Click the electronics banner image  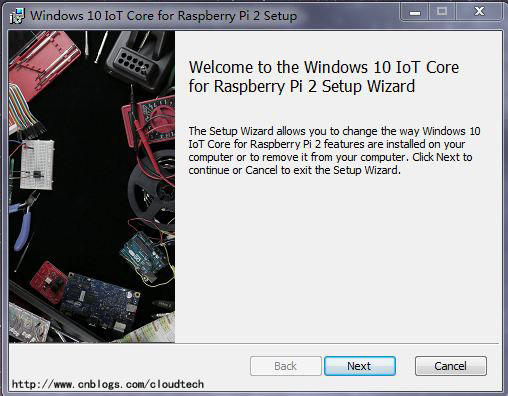(x=92, y=187)
